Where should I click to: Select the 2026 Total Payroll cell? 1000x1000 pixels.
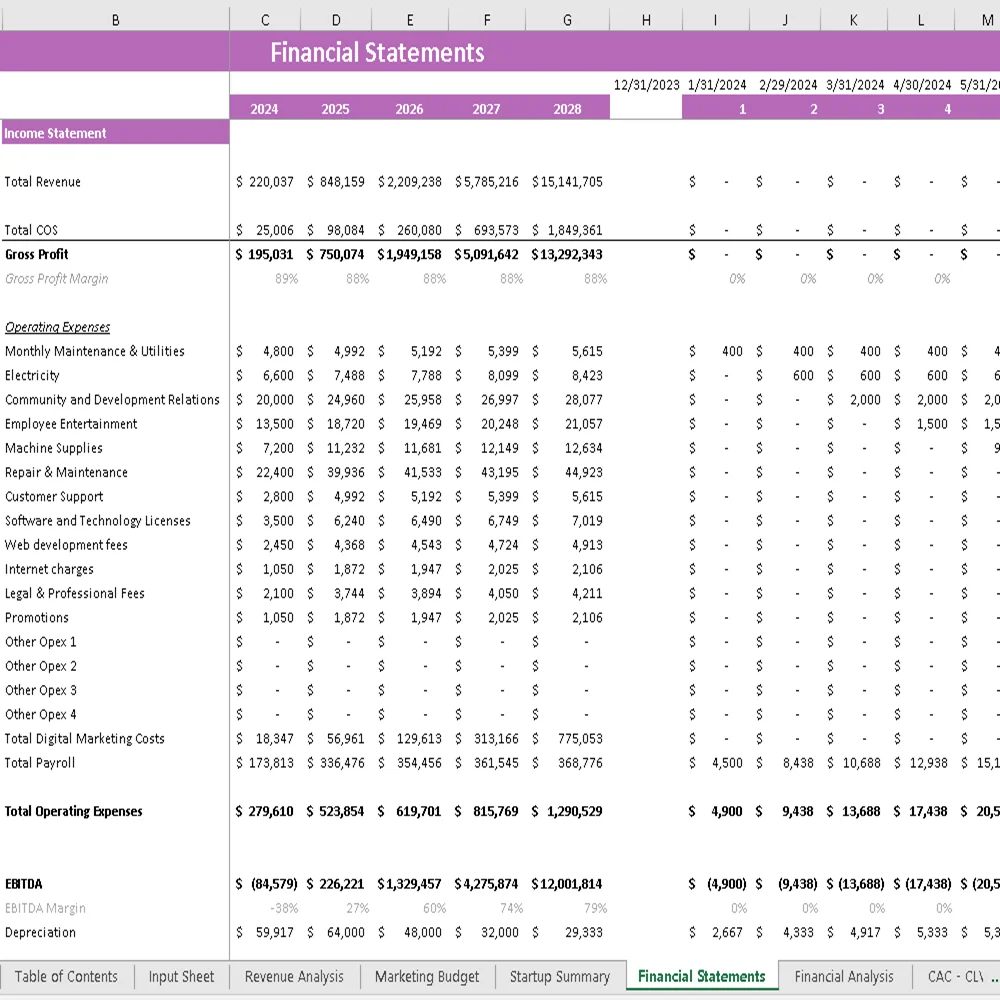411,763
